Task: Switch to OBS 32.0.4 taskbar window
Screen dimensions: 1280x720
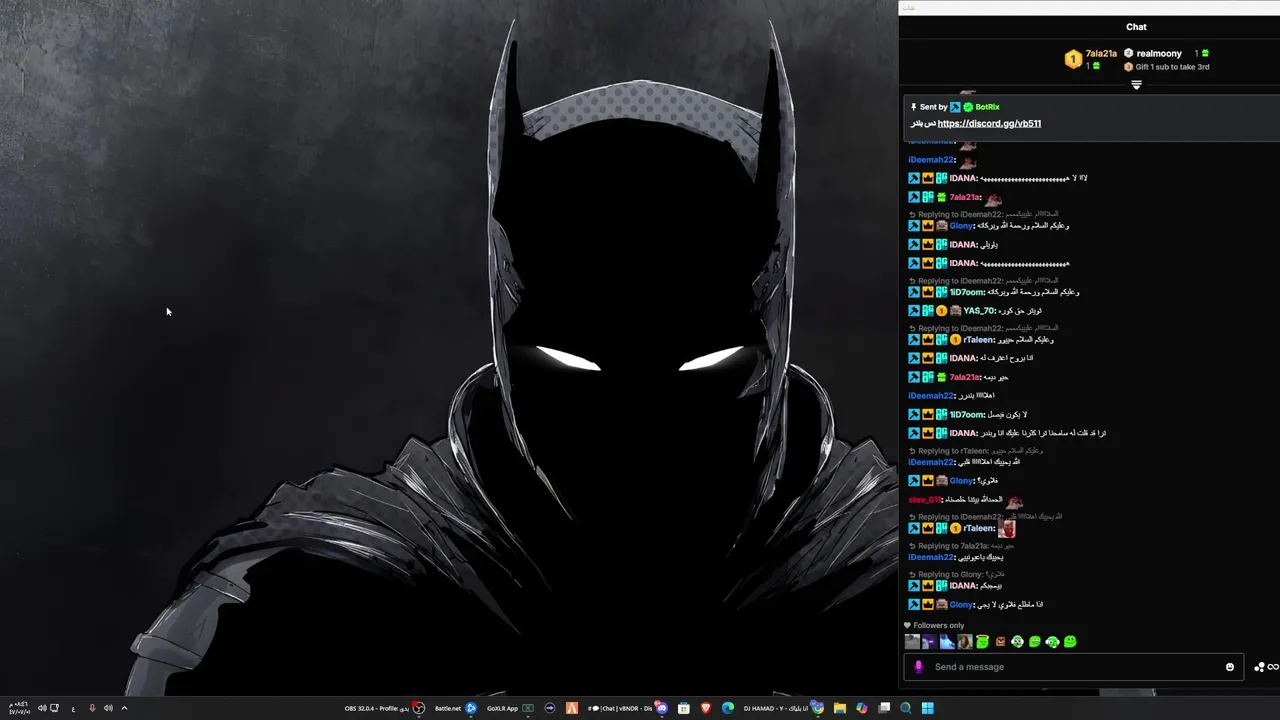Action: click(x=385, y=708)
